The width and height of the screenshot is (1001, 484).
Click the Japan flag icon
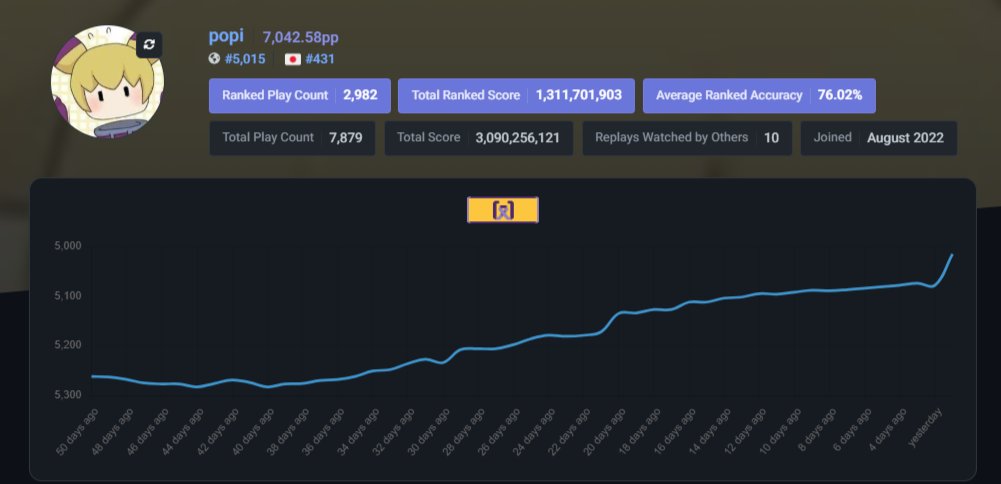click(x=293, y=59)
